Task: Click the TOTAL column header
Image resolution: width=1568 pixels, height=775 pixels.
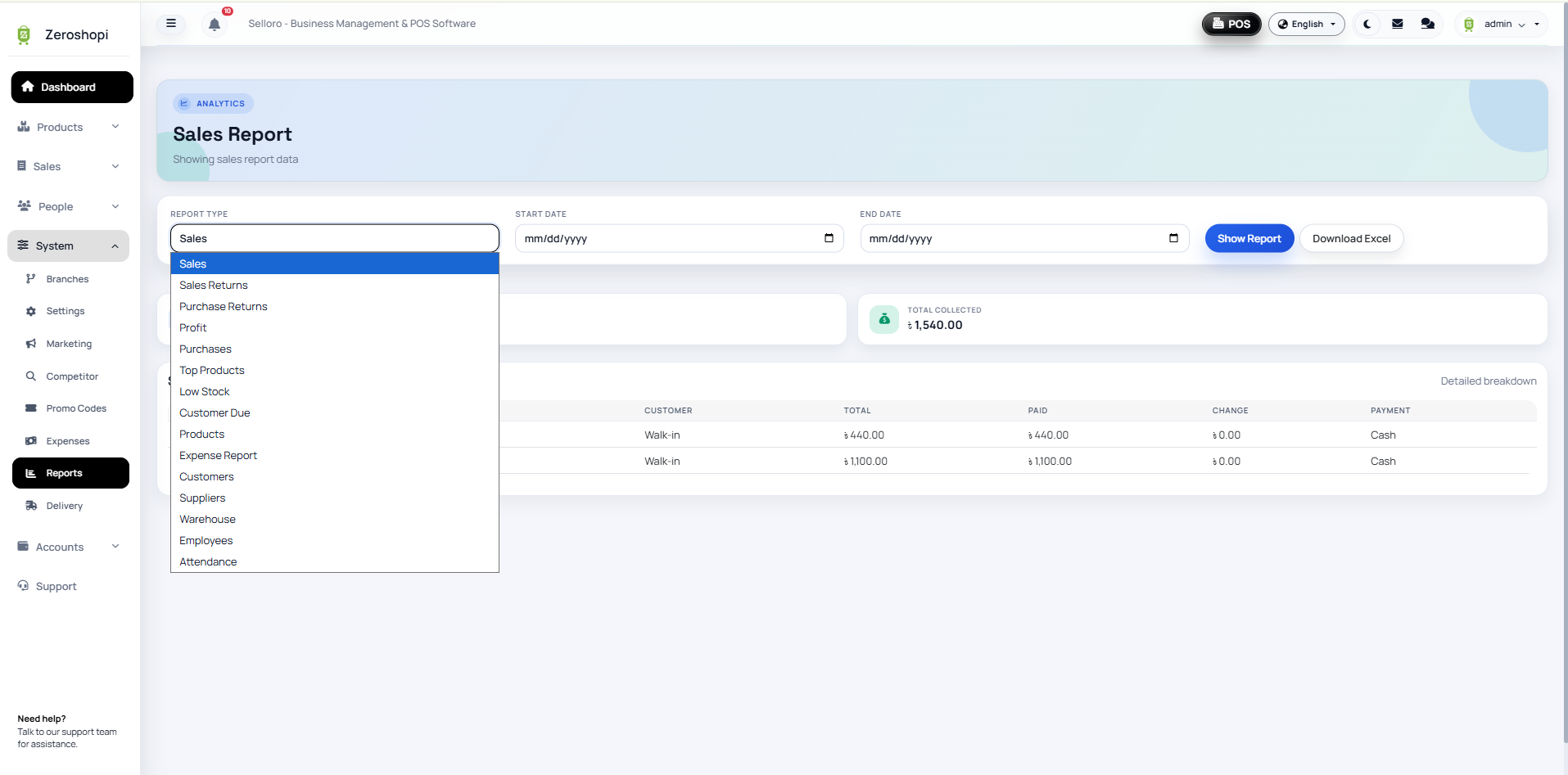Action: 857,411
